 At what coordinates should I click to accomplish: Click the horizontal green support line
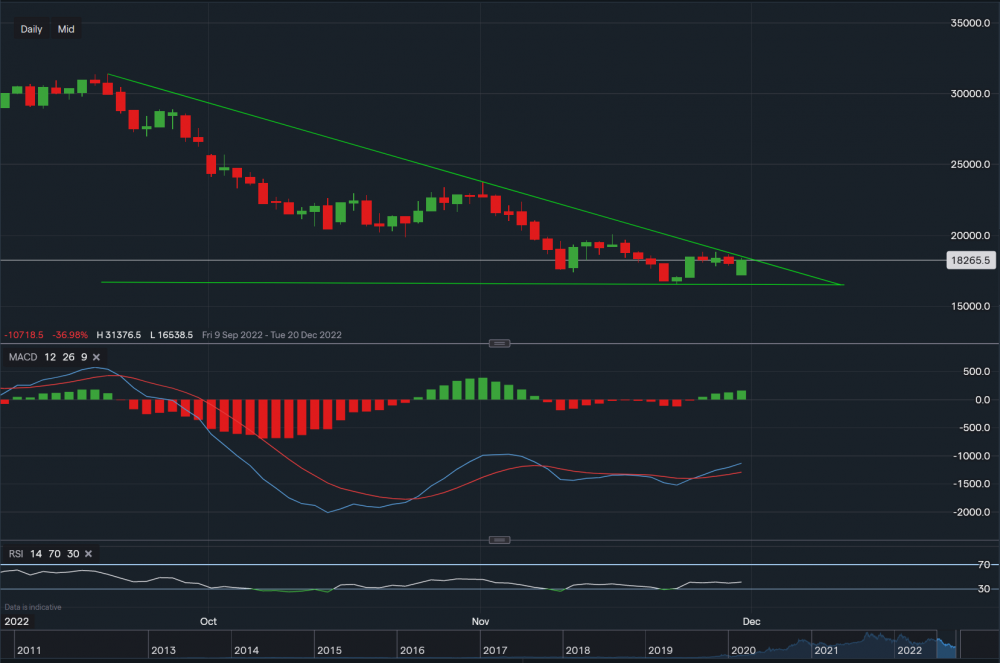[x=400, y=283]
